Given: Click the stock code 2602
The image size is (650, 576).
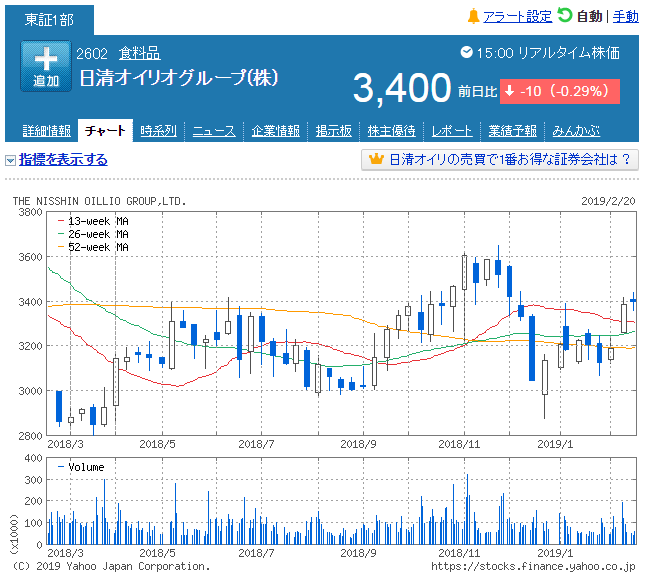Looking at the screenshot, I should 92,53.
